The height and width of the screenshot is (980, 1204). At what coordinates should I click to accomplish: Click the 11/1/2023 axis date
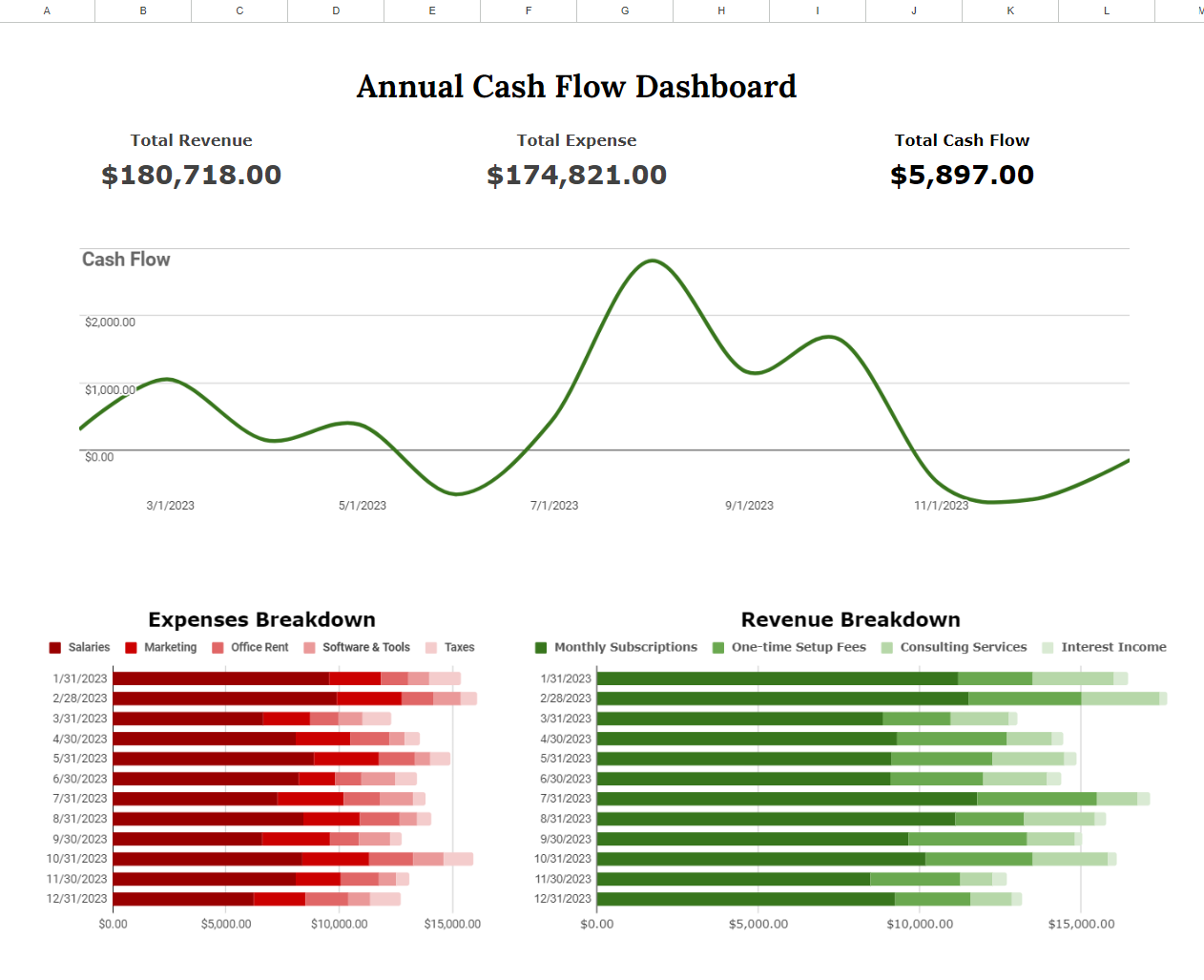point(941,506)
